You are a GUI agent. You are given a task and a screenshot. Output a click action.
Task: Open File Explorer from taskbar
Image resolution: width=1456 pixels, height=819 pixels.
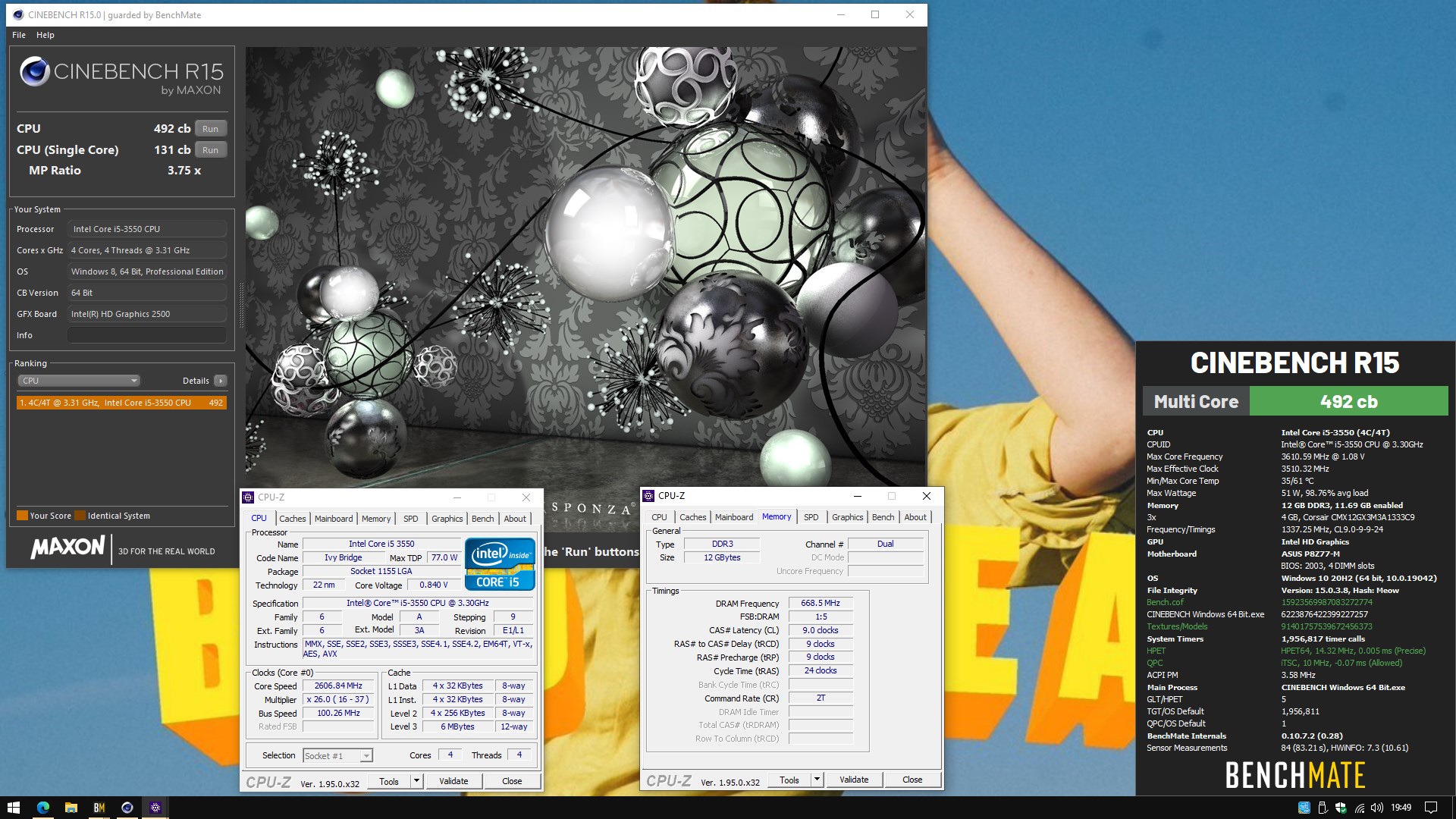[x=71, y=808]
